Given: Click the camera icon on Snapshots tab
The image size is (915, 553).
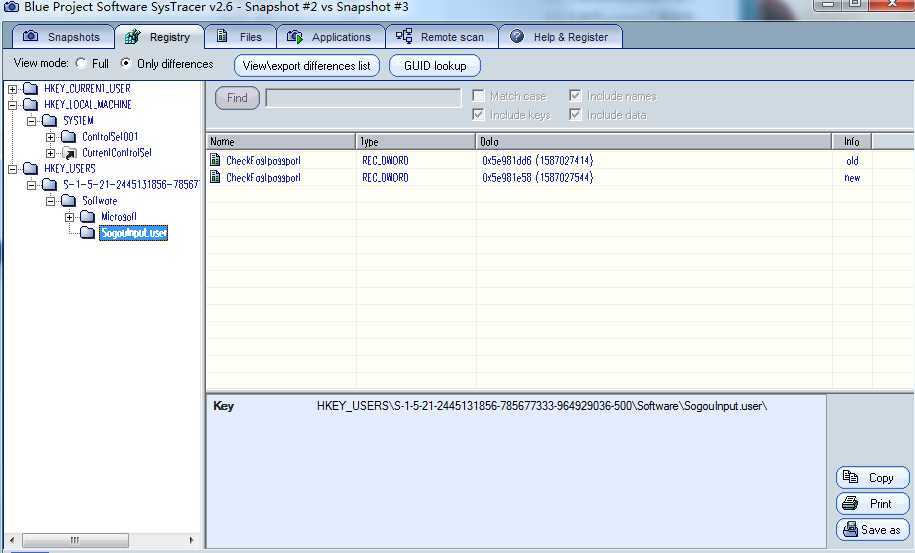Looking at the screenshot, I should (x=30, y=36).
